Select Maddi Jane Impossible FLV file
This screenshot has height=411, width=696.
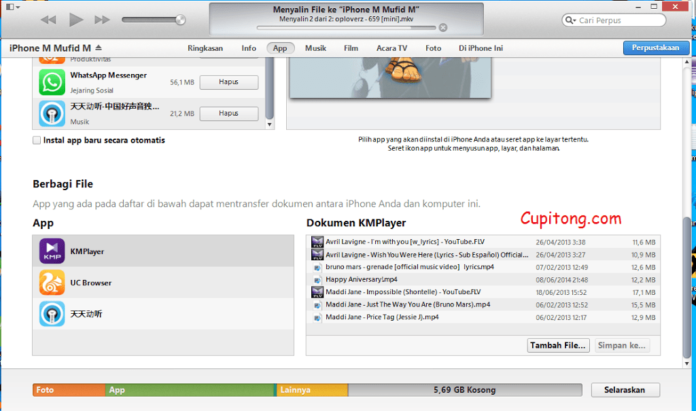[483, 292]
